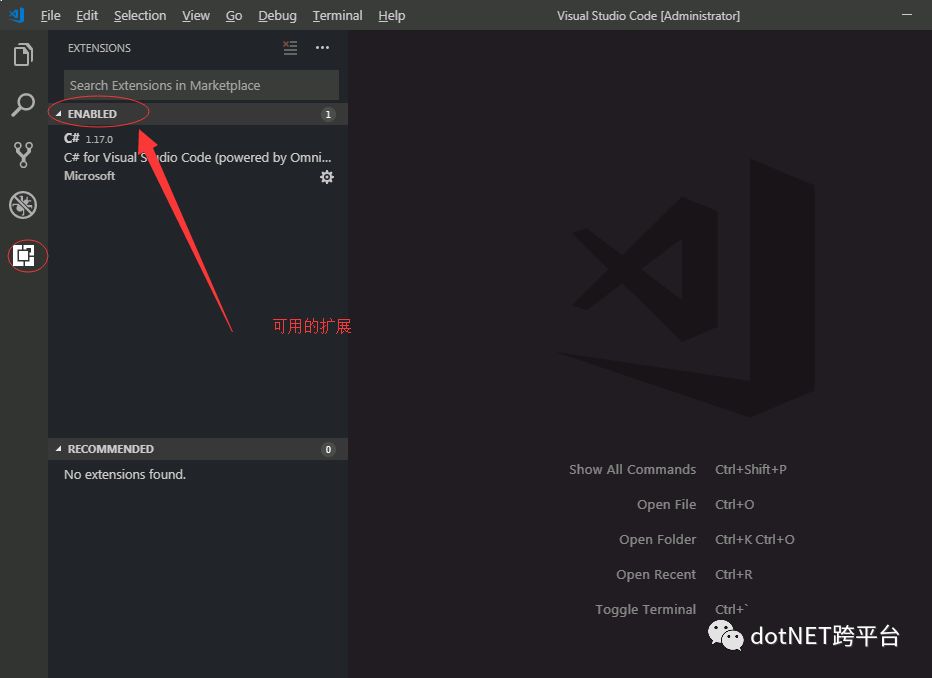Select the C# for Visual Studio Code extension
Viewport: 932px width, 678px height.
point(198,157)
